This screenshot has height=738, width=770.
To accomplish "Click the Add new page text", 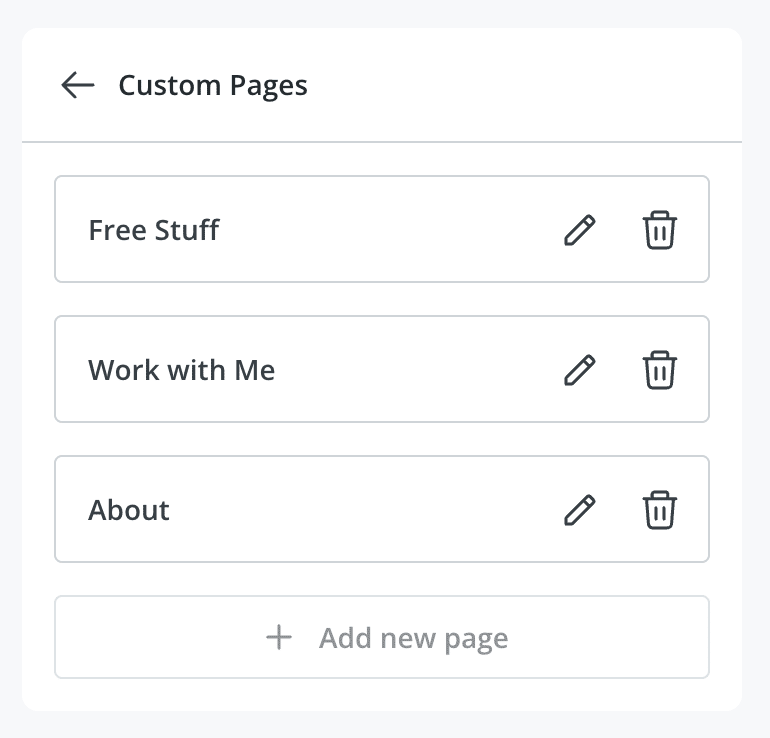I will tap(413, 638).
